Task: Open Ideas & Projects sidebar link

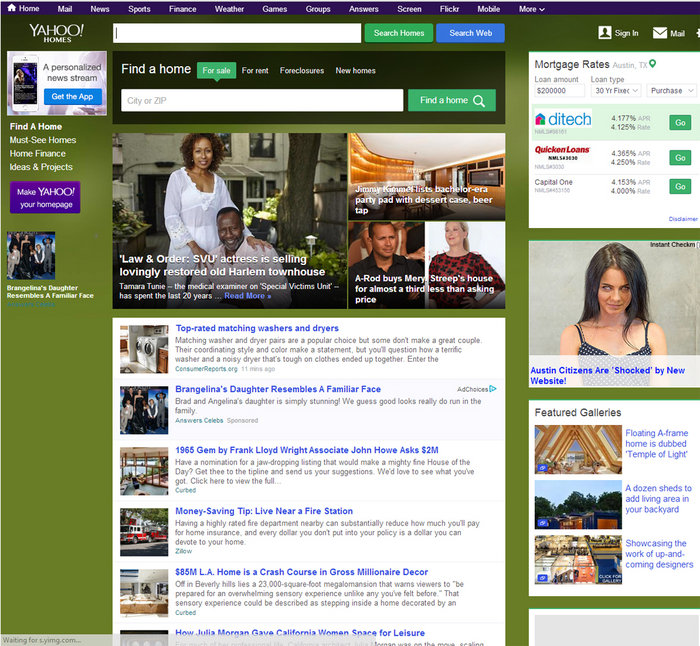Action: point(41,167)
